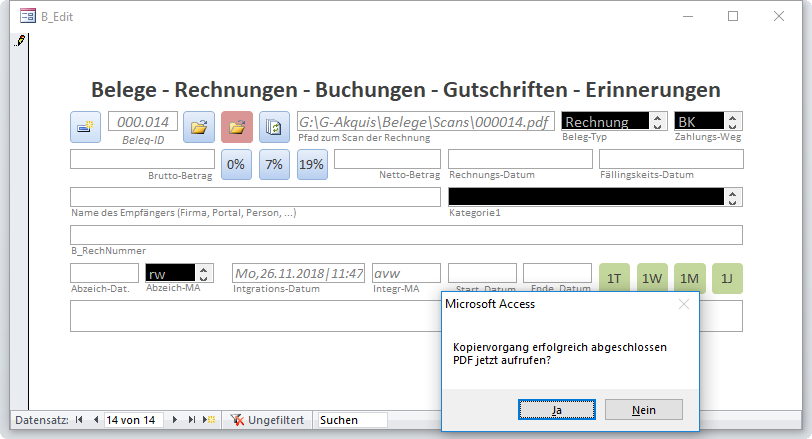The width and height of the screenshot is (812, 439).
Task: Click the 1W period button
Action: 651,278
